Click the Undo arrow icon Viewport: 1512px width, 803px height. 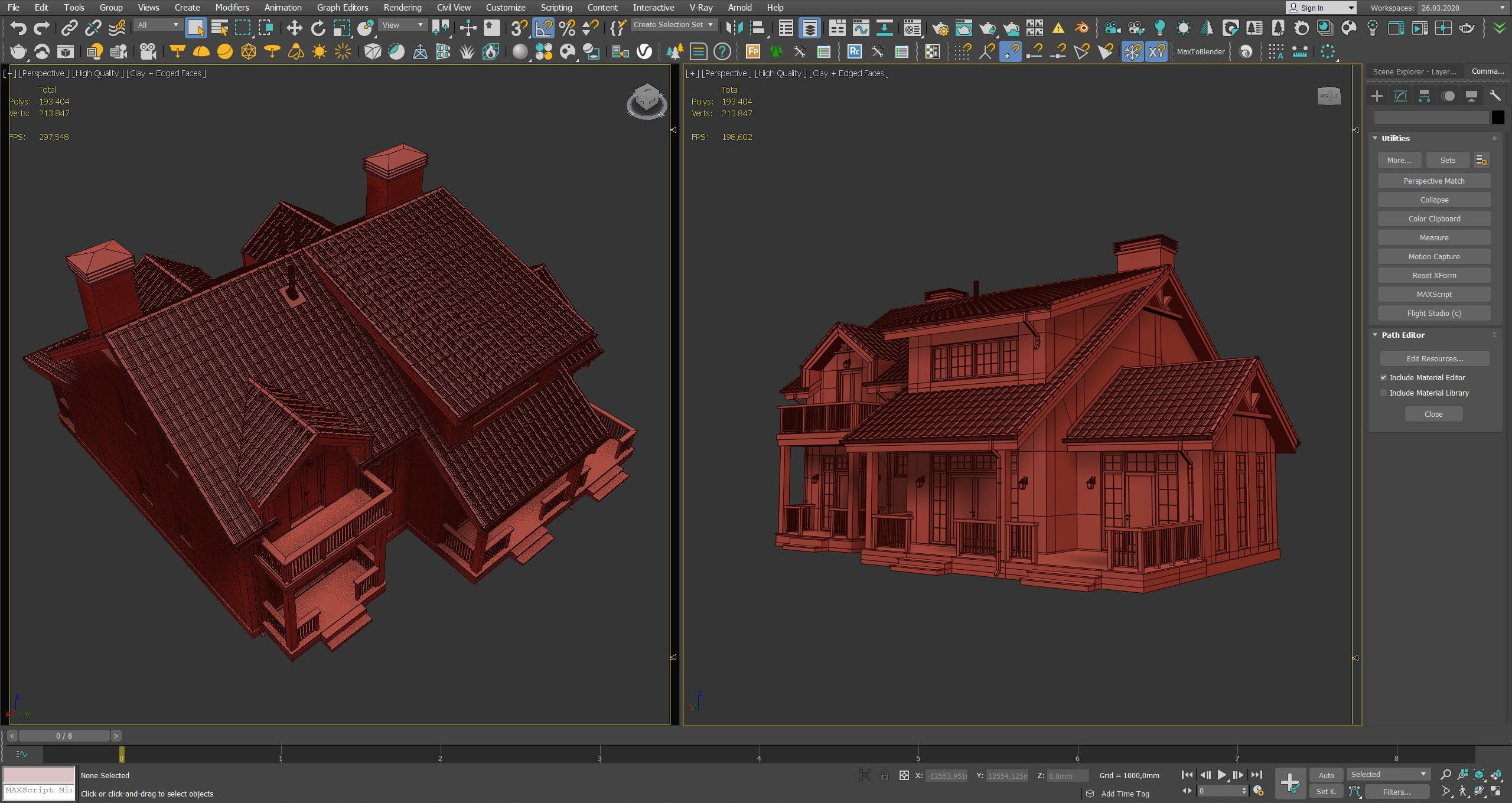[18, 28]
